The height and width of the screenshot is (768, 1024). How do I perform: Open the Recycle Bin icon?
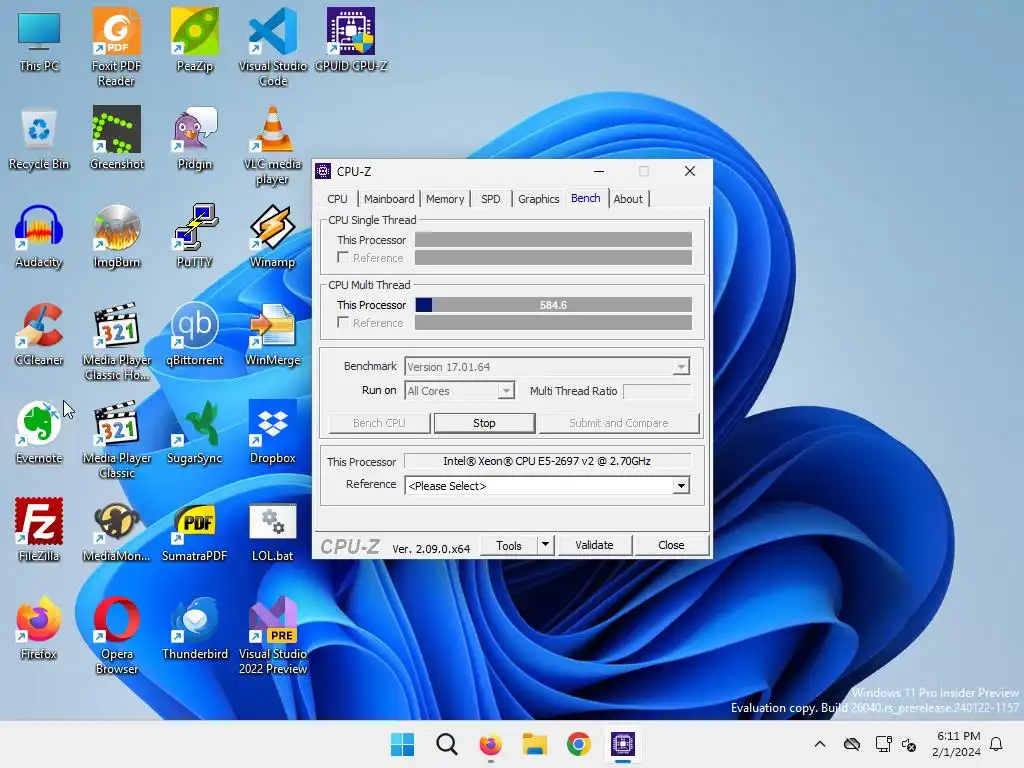[39, 139]
